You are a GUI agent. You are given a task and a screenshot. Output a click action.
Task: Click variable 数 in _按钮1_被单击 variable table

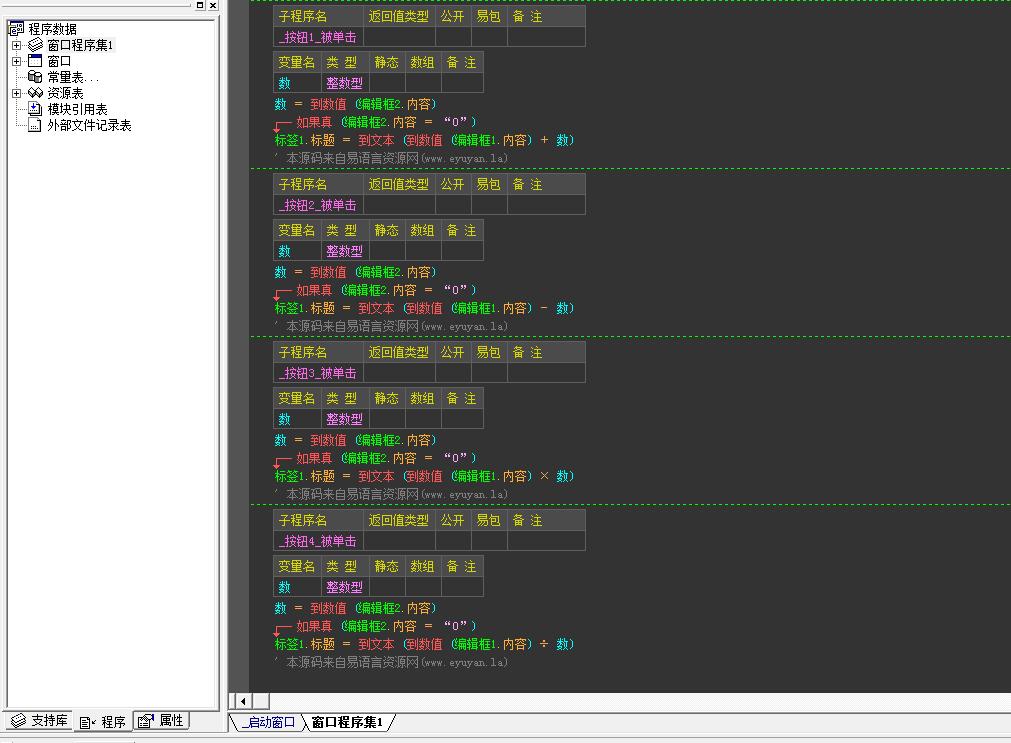[x=284, y=83]
